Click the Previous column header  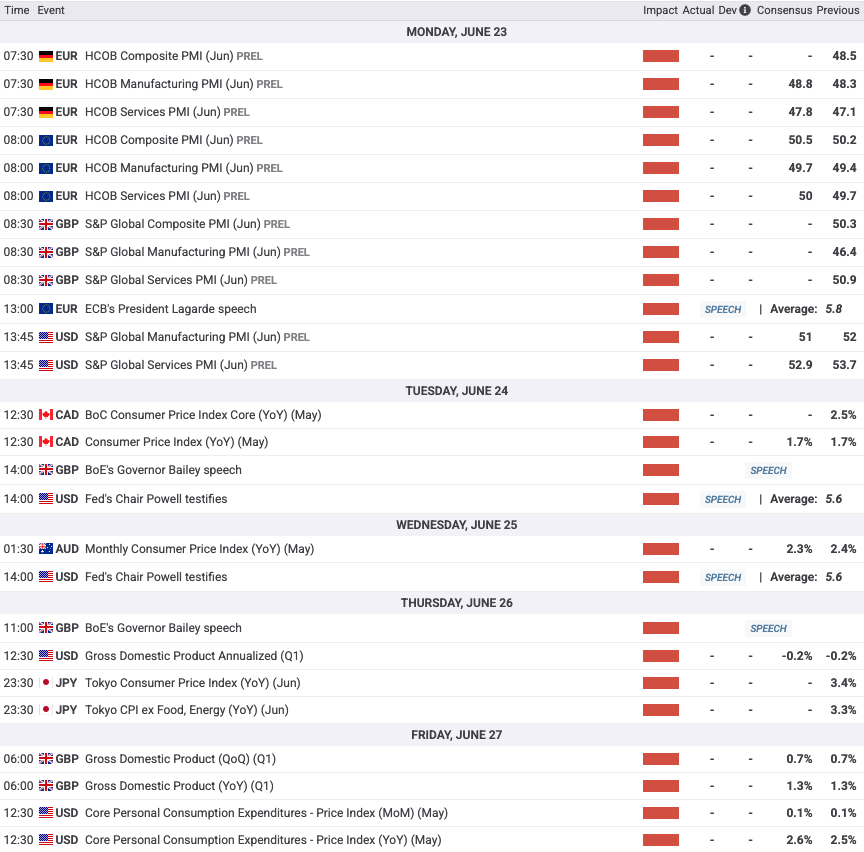click(x=838, y=10)
